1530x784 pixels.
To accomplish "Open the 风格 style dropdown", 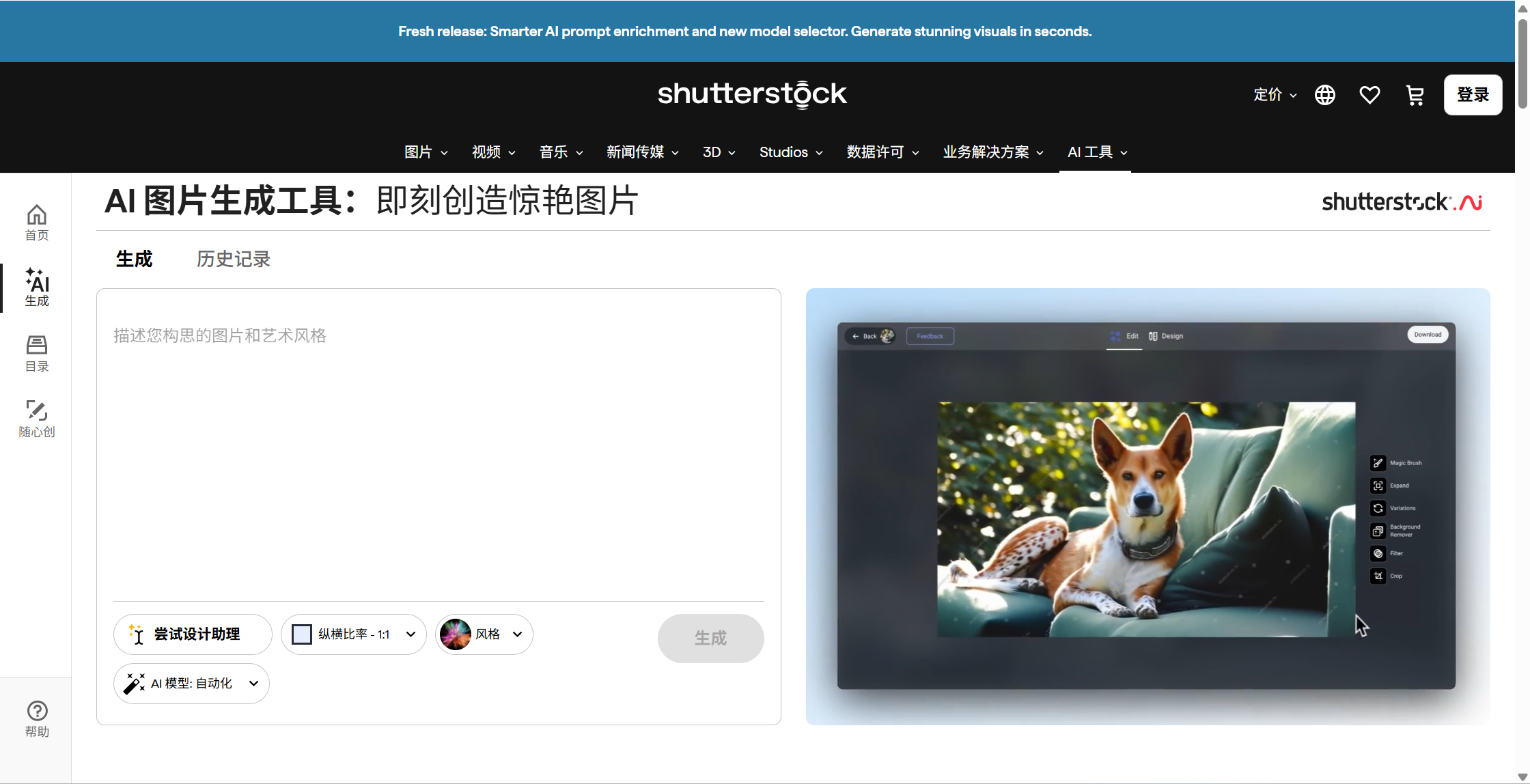I will click(x=484, y=634).
